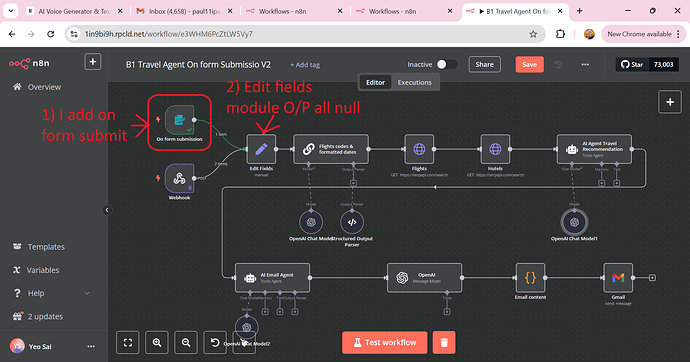Open the Flights codes & formatted dates node
Image resolution: width=690 pixels, height=362 pixels.
[x=331, y=149]
